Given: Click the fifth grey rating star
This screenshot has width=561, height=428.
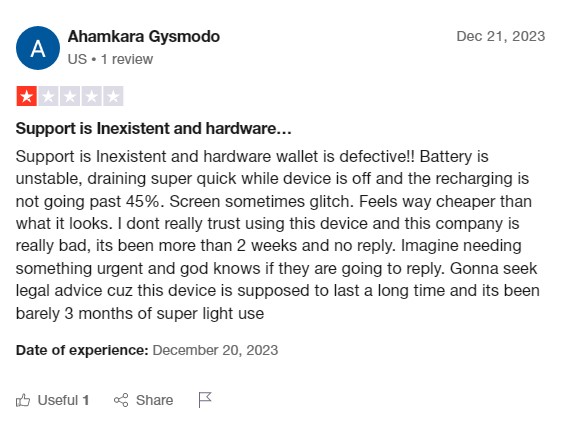Looking at the screenshot, I should tap(113, 96).
